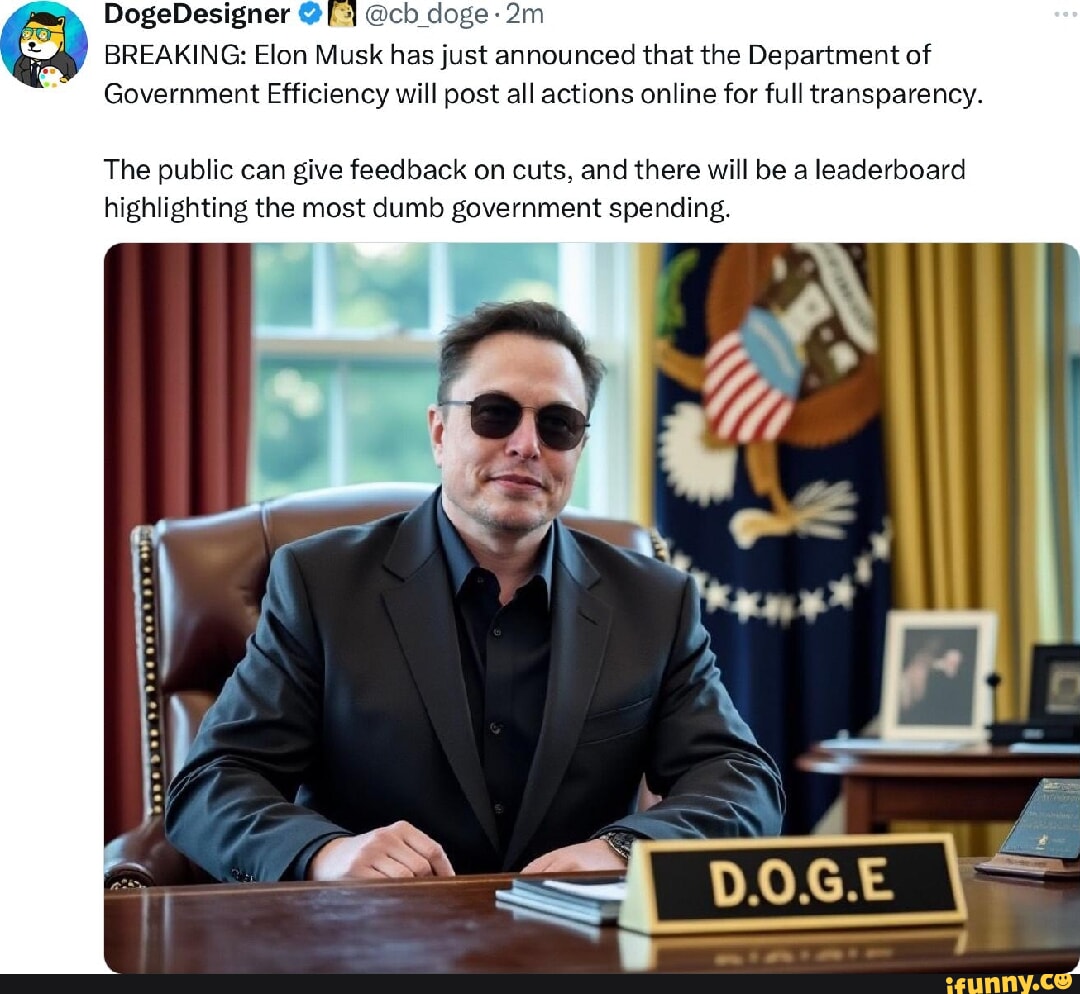The height and width of the screenshot is (994, 1080).
Task: Open the DogeDesigner profile avatar
Action: tap(44, 45)
